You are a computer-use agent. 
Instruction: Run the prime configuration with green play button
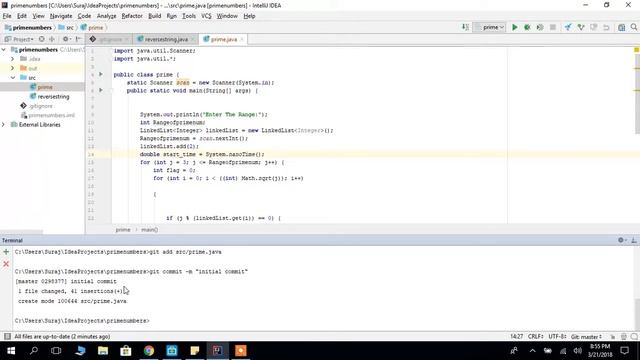pos(515,27)
